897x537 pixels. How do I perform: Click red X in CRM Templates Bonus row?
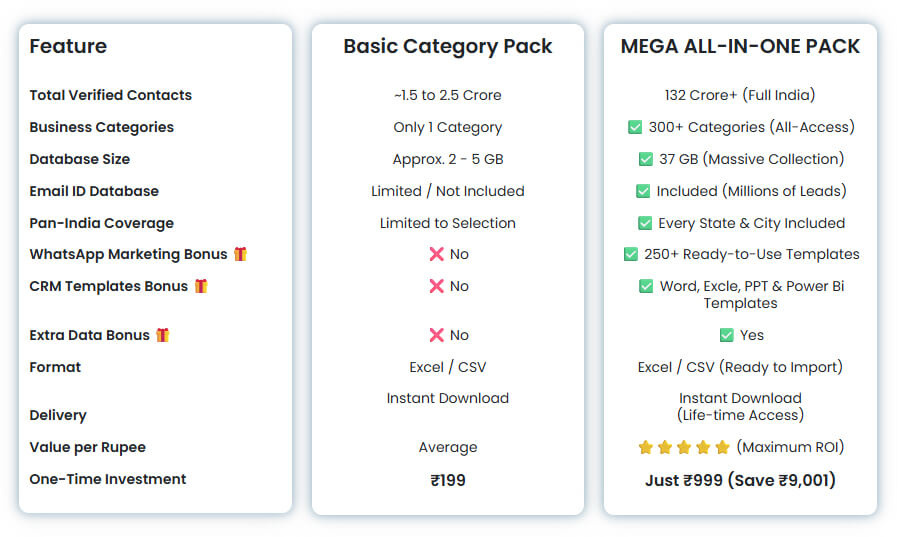pos(436,286)
